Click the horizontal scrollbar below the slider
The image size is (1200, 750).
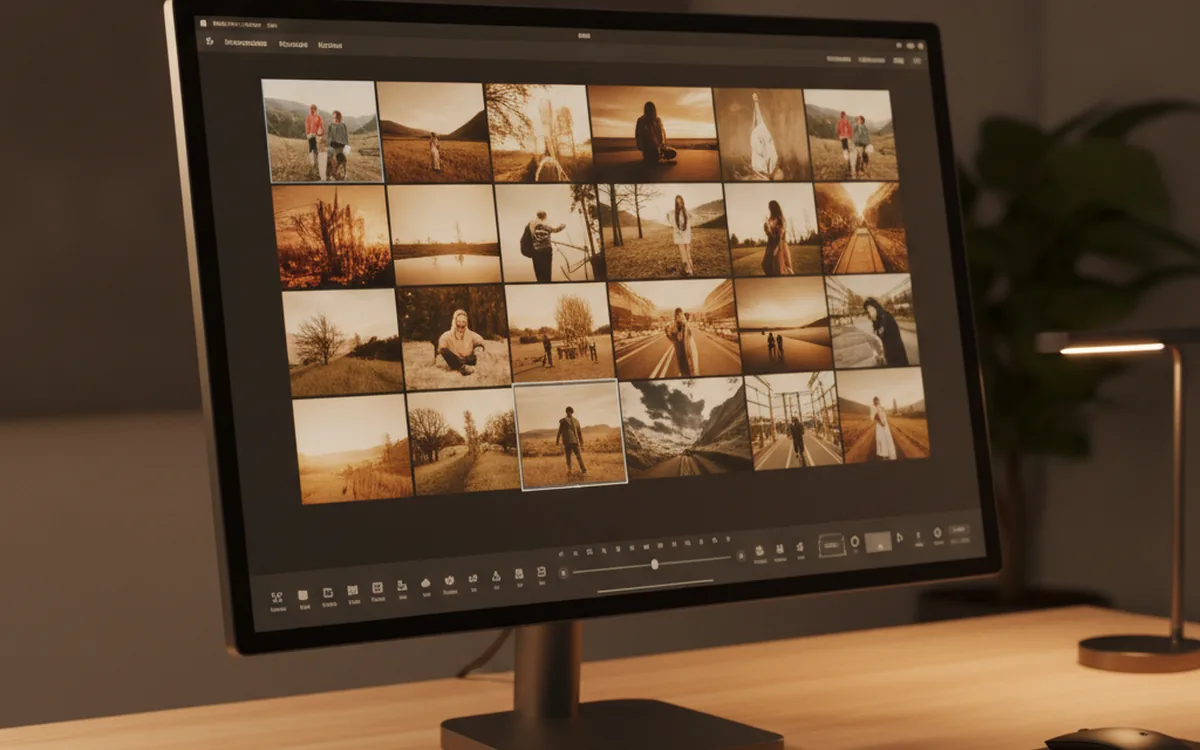coord(655,585)
